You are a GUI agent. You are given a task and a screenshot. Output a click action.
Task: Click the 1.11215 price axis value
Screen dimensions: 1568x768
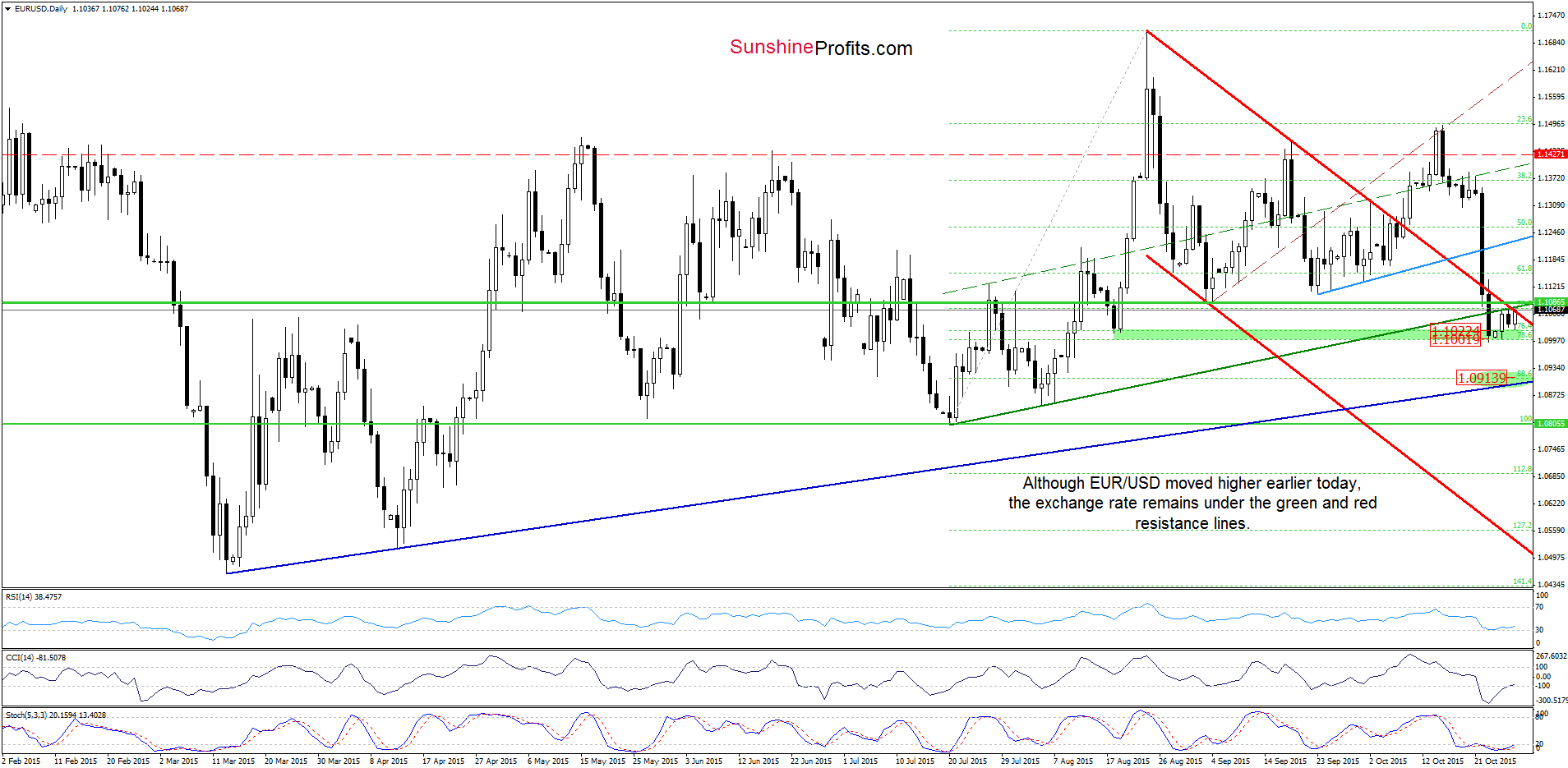[1551, 287]
